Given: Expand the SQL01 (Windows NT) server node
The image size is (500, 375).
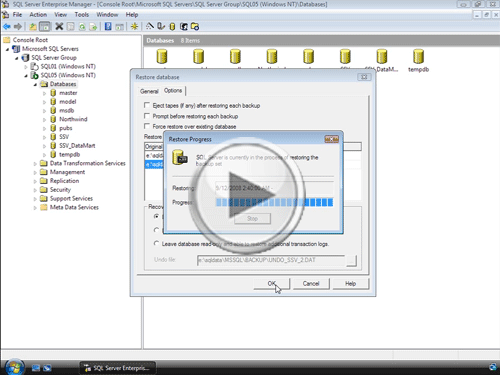Looking at the screenshot, I should tap(26, 67).
